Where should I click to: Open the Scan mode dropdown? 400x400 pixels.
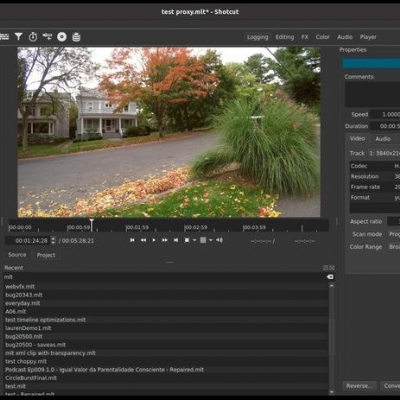(394, 234)
